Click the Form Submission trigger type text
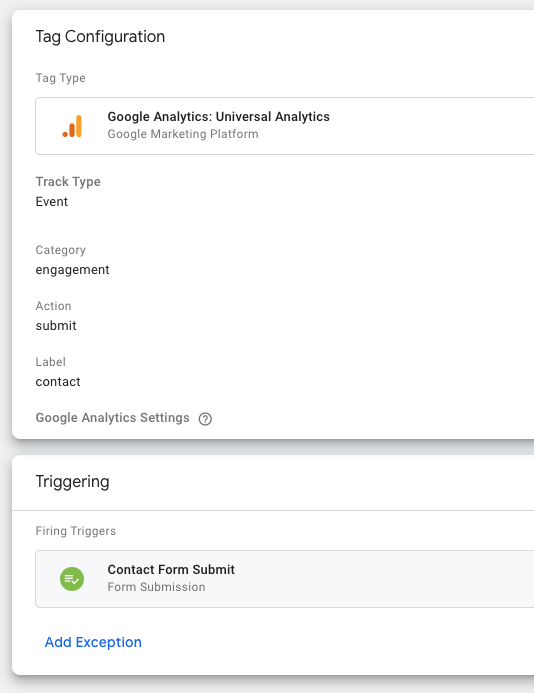The height and width of the screenshot is (693, 534). [x=156, y=587]
